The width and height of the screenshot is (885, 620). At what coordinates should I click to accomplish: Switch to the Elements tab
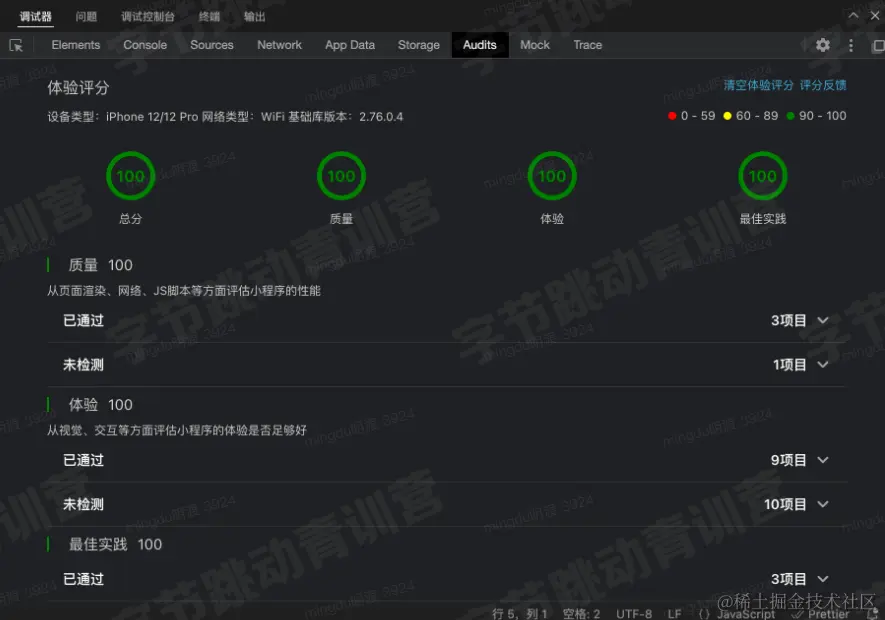(75, 45)
